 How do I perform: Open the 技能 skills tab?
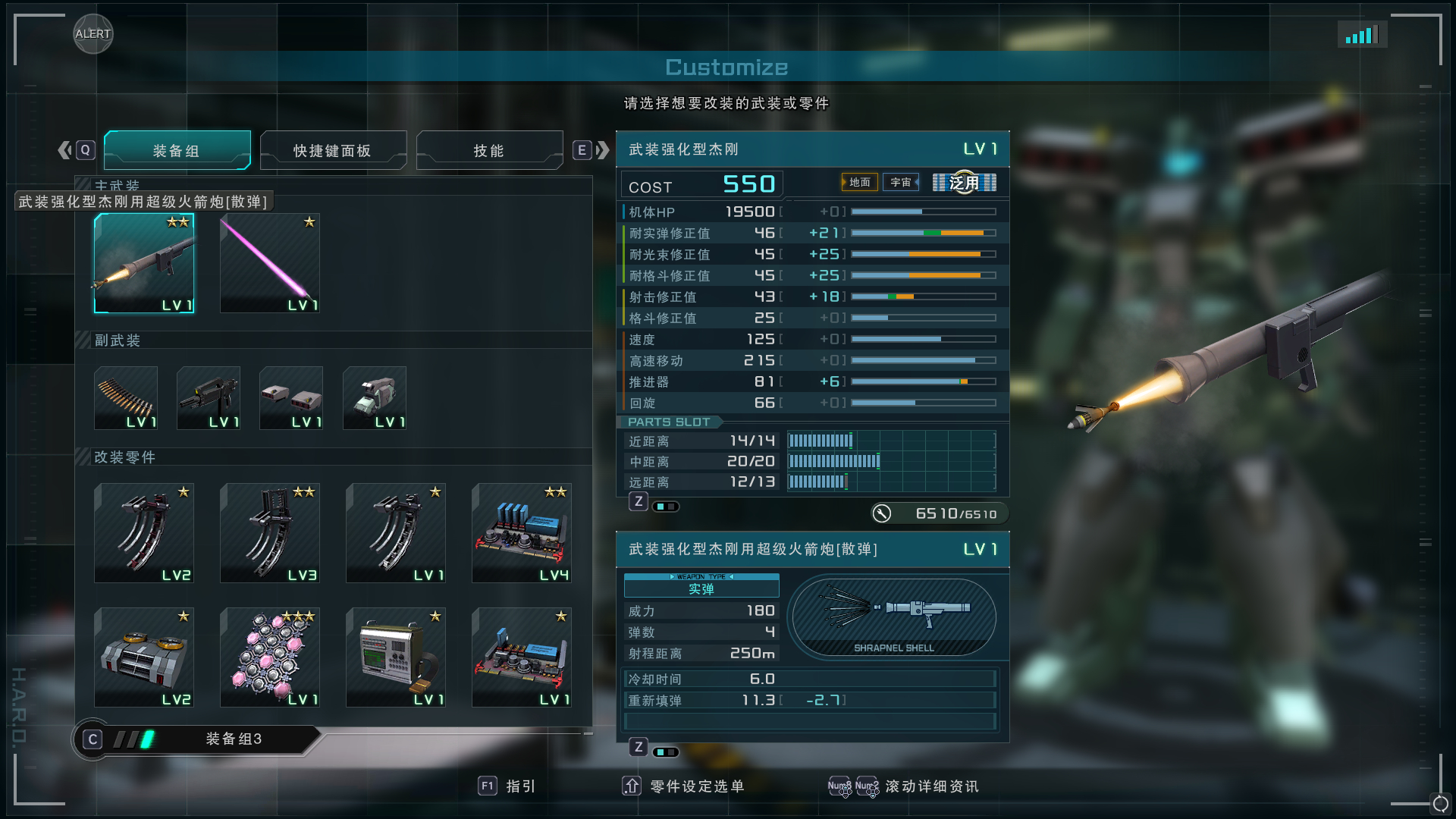[489, 150]
